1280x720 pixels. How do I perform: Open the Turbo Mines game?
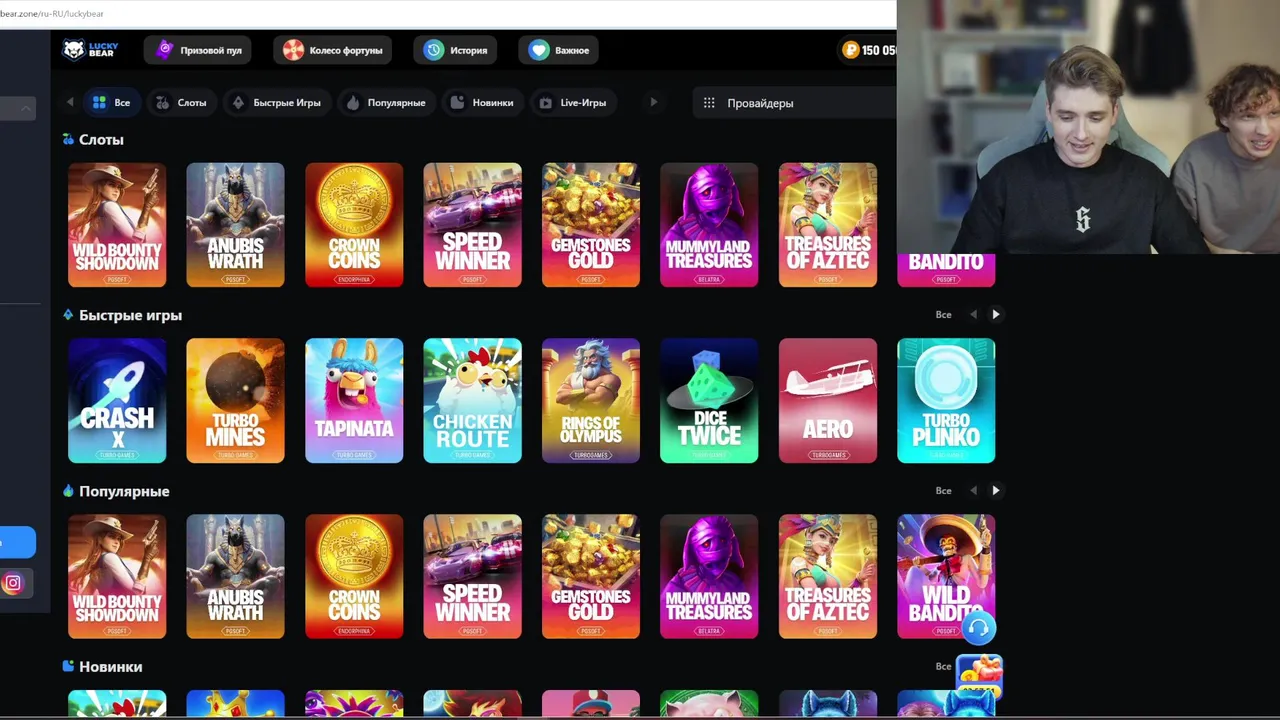(x=235, y=401)
